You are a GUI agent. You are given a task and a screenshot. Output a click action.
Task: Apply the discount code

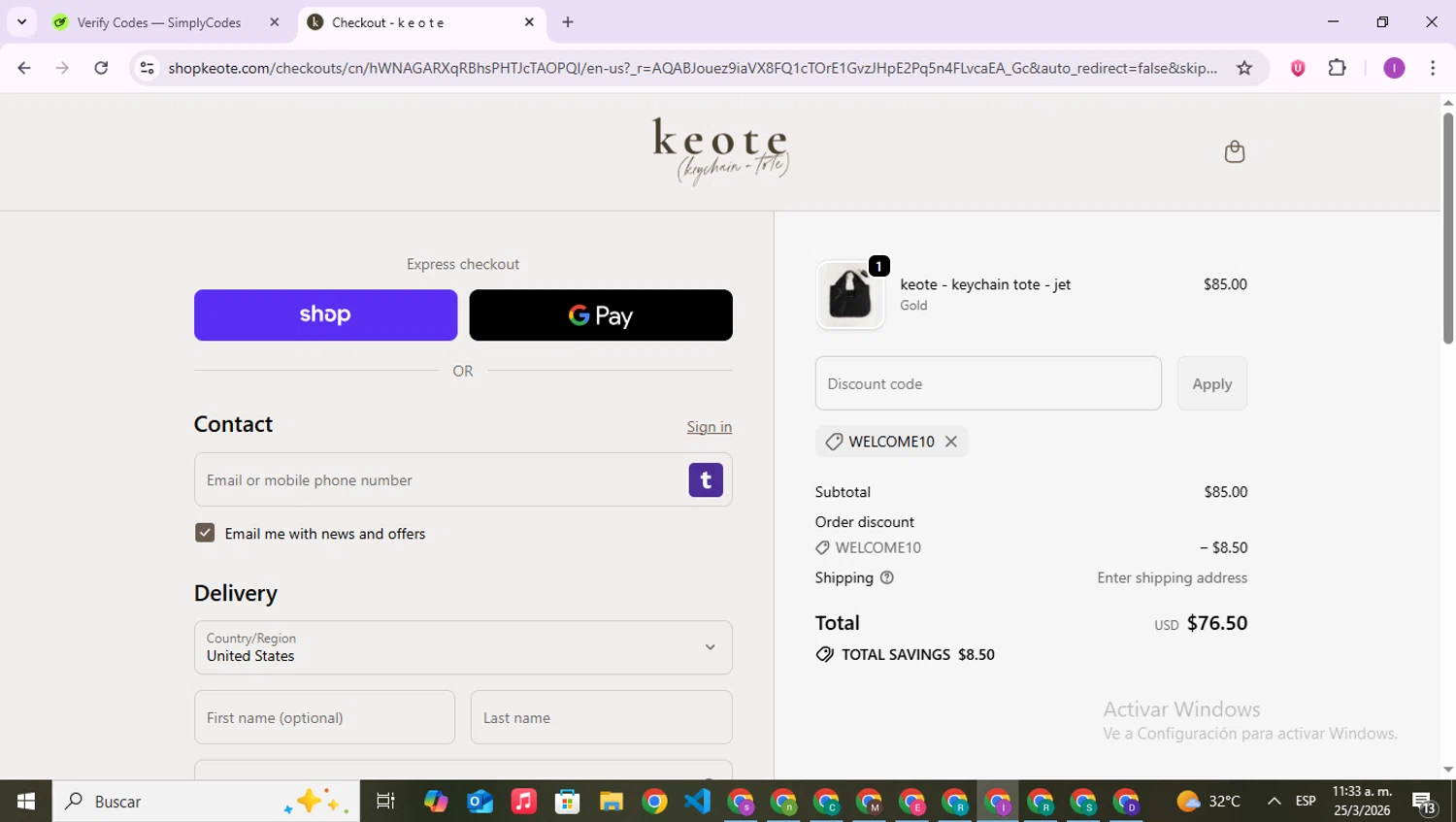click(x=1211, y=383)
